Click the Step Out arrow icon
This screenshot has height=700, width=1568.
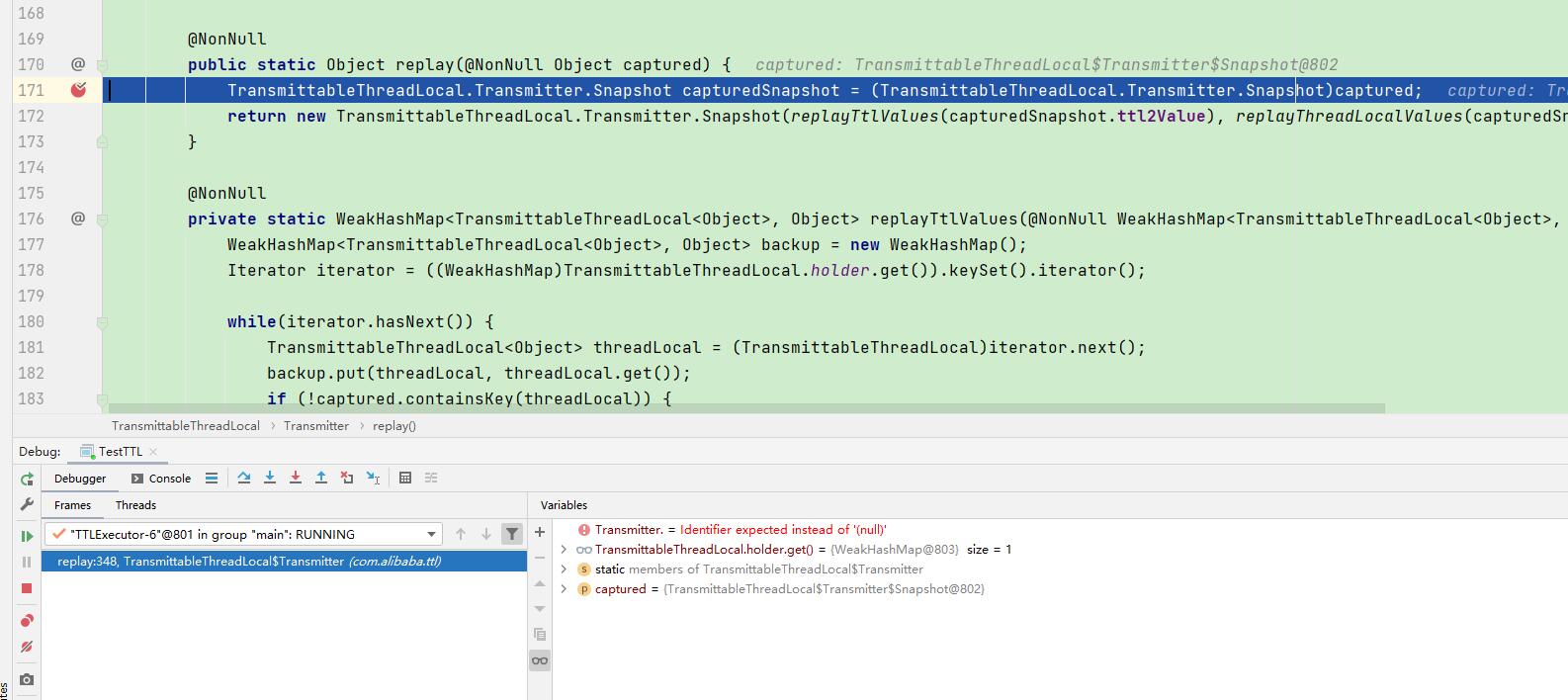click(x=321, y=478)
